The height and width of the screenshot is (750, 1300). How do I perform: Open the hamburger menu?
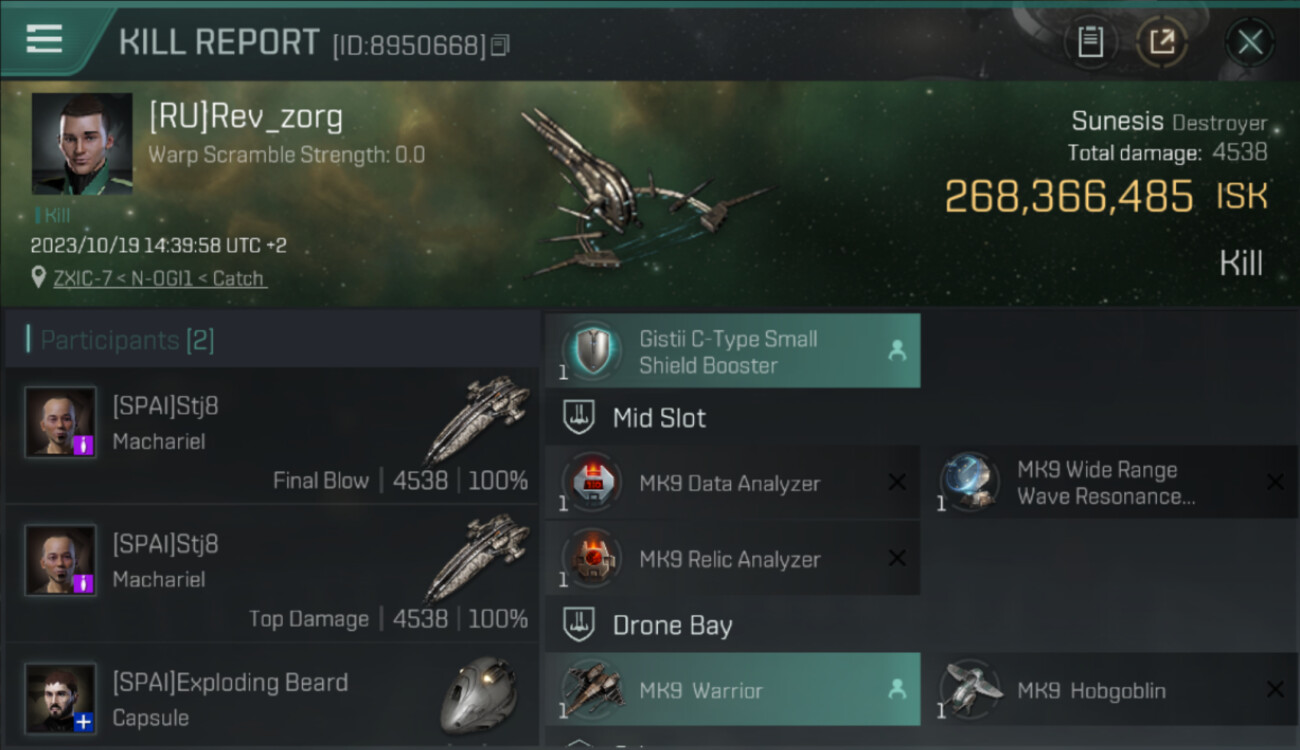click(44, 40)
